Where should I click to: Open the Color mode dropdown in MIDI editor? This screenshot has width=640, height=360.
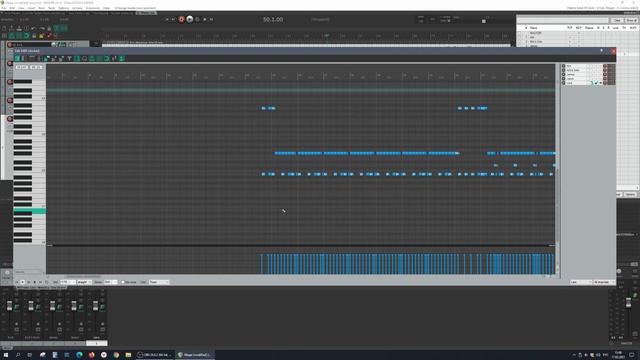pos(159,282)
